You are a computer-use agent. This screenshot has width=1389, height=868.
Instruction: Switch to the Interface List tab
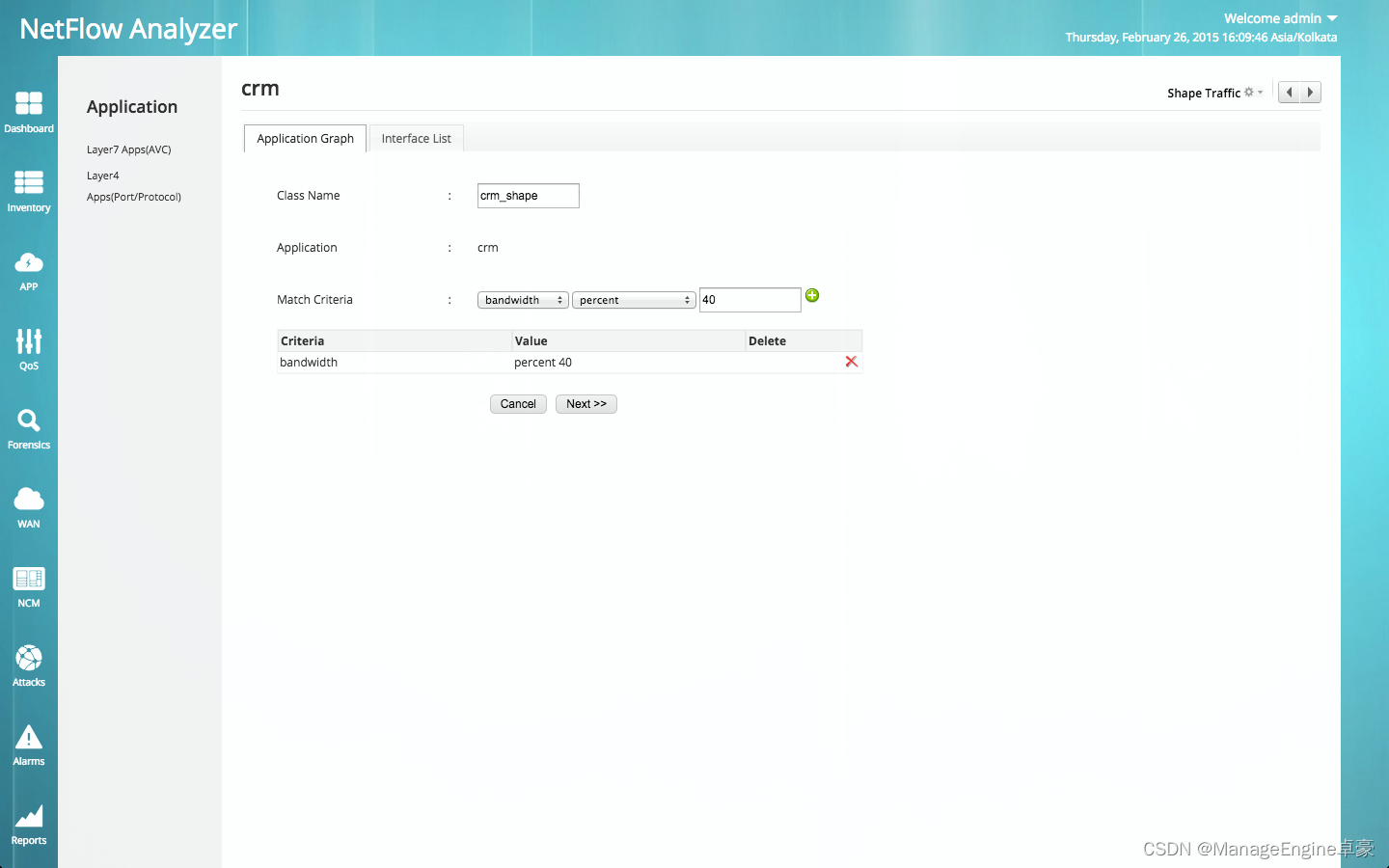click(416, 138)
